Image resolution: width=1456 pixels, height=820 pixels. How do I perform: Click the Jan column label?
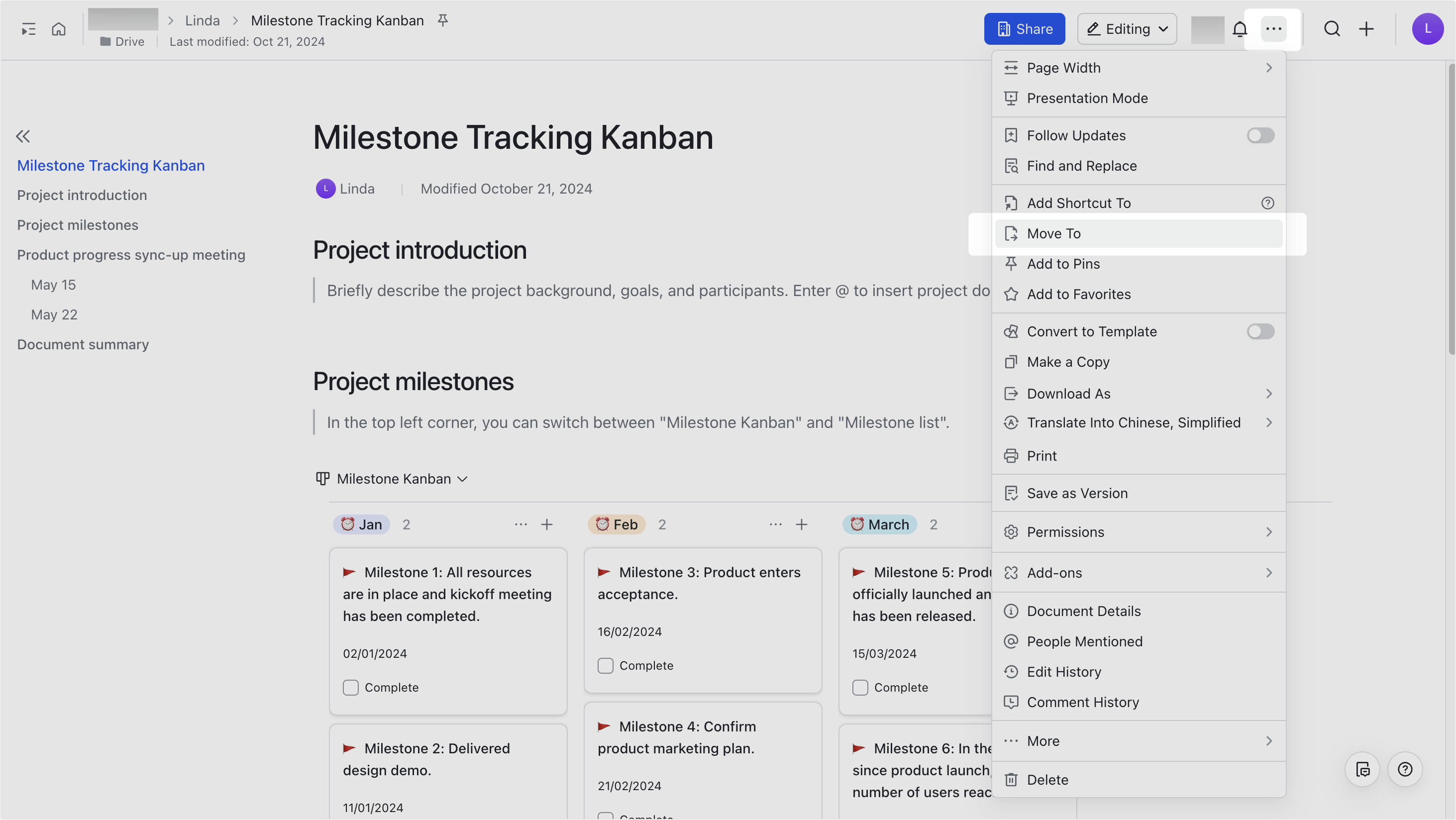click(x=361, y=524)
